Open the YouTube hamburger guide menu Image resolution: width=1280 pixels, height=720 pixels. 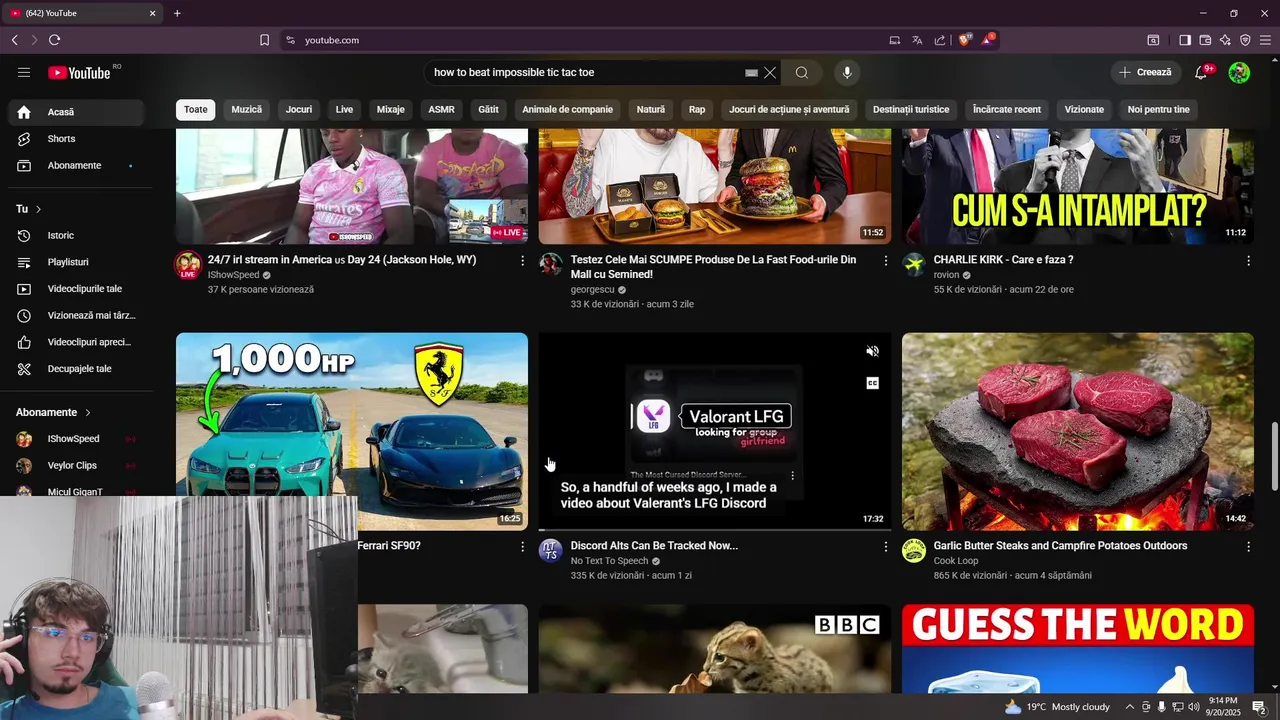[x=24, y=72]
